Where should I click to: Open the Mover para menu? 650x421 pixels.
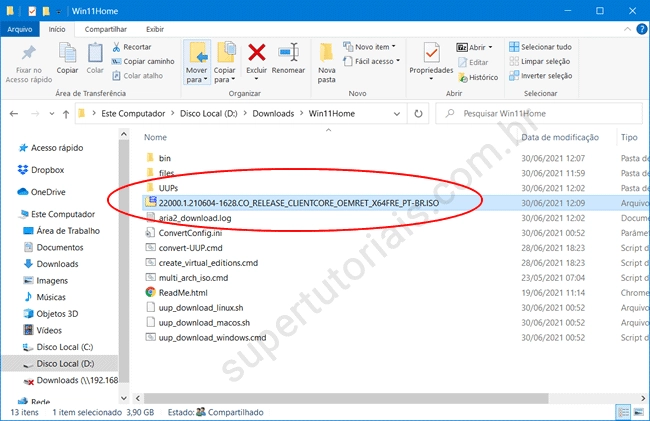tap(197, 63)
